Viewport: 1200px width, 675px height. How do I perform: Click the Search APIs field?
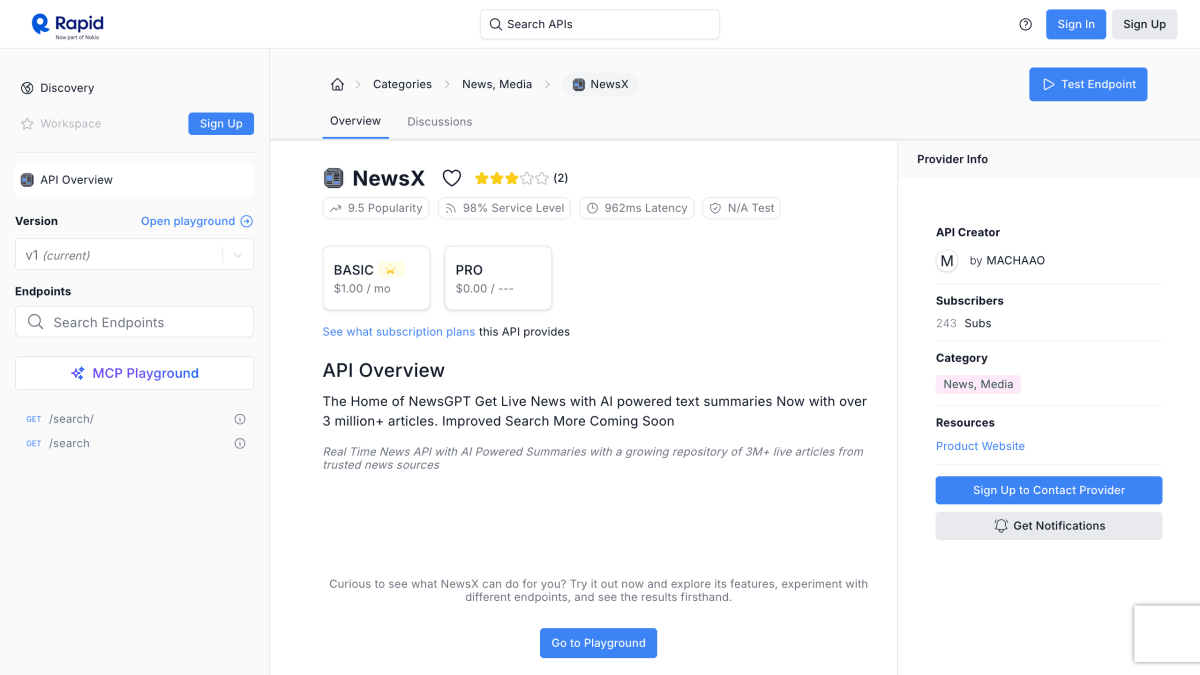600,24
